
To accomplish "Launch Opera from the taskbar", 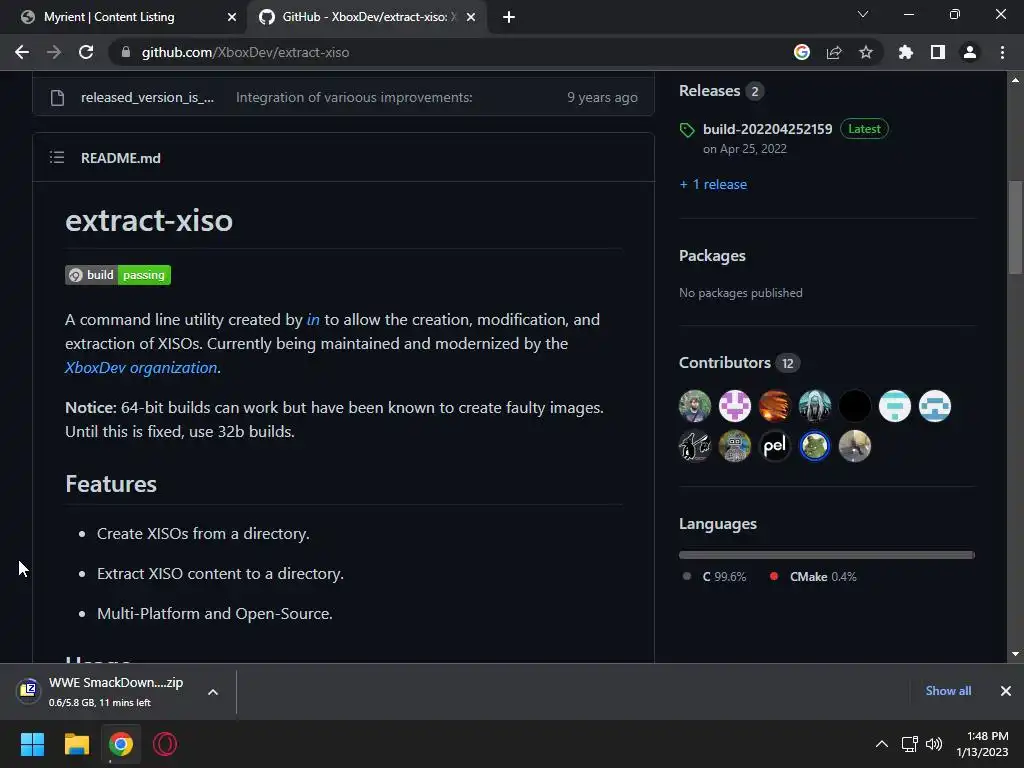I will [165, 744].
